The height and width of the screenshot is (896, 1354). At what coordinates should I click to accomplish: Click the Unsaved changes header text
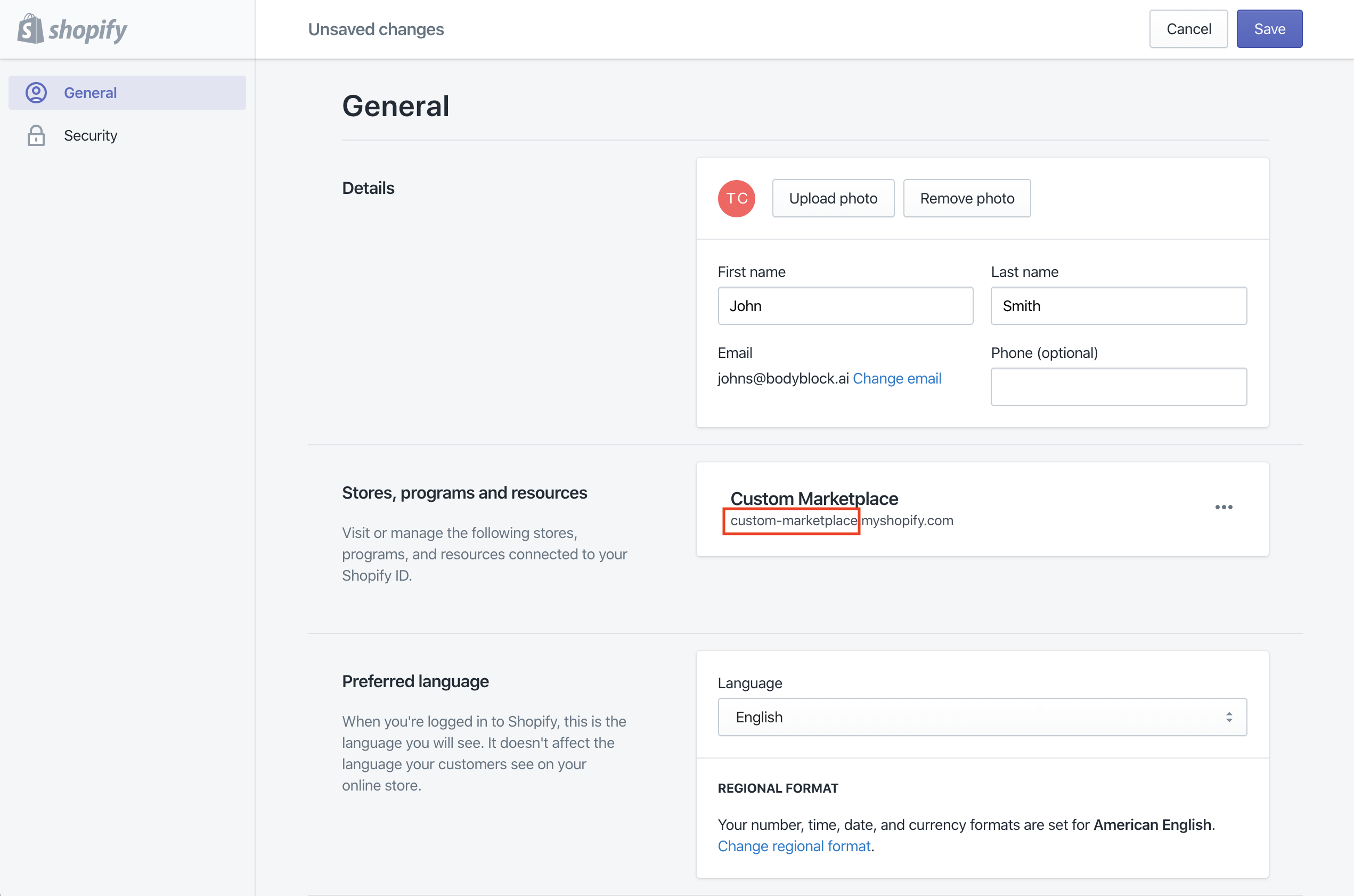[x=376, y=29]
